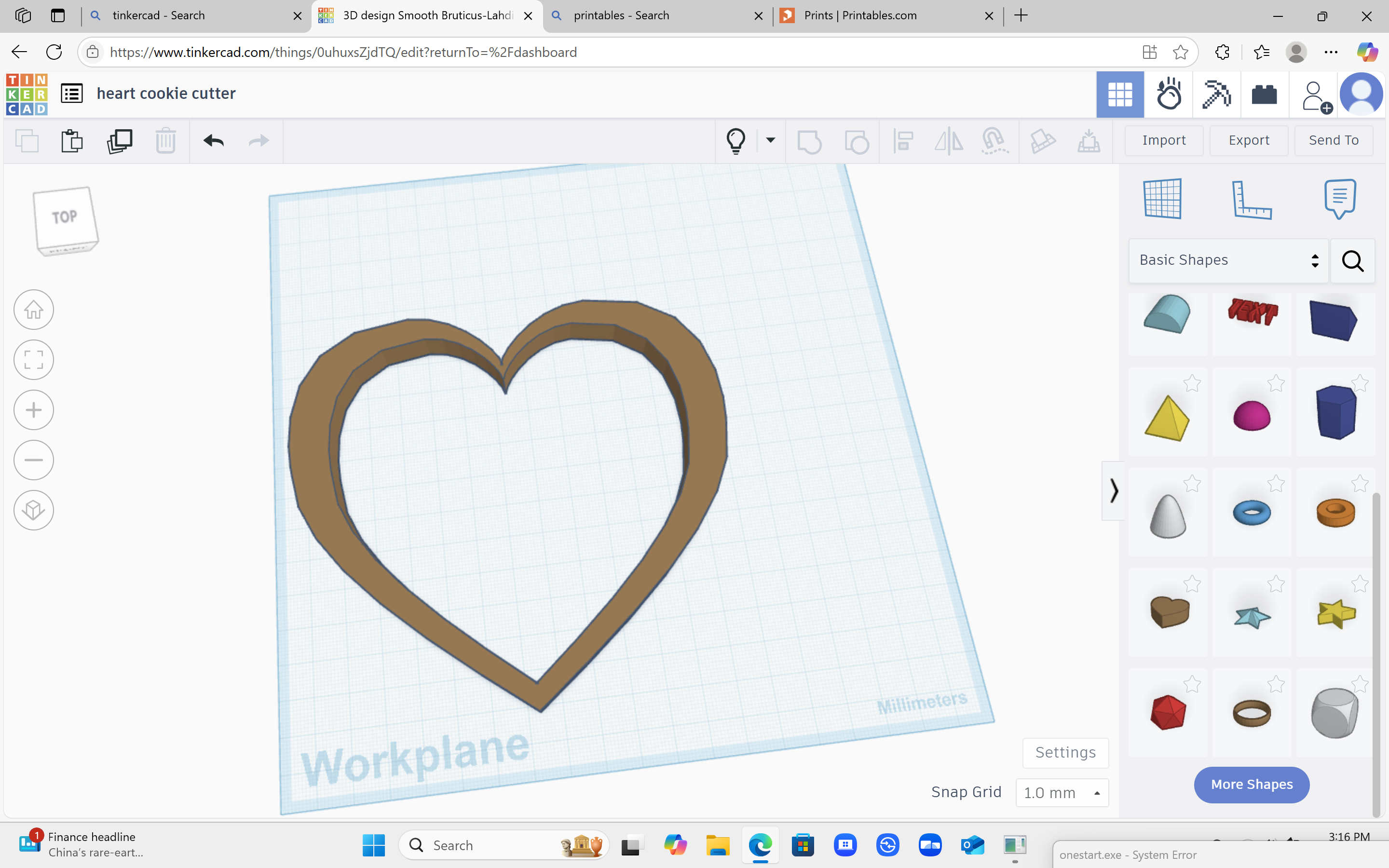1389x868 pixels.
Task: Open the Snap Grid 1.0 mm dropdown
Action: [1062, 793]
